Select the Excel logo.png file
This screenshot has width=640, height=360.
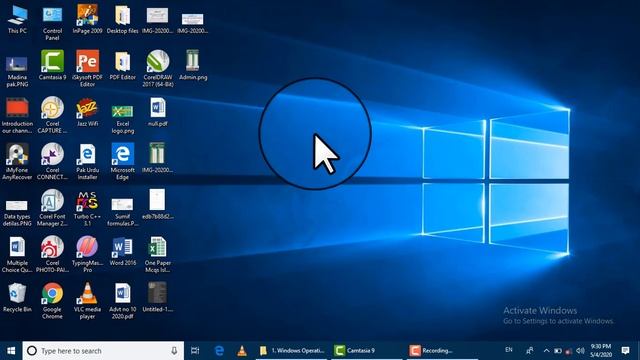(122, 118)
